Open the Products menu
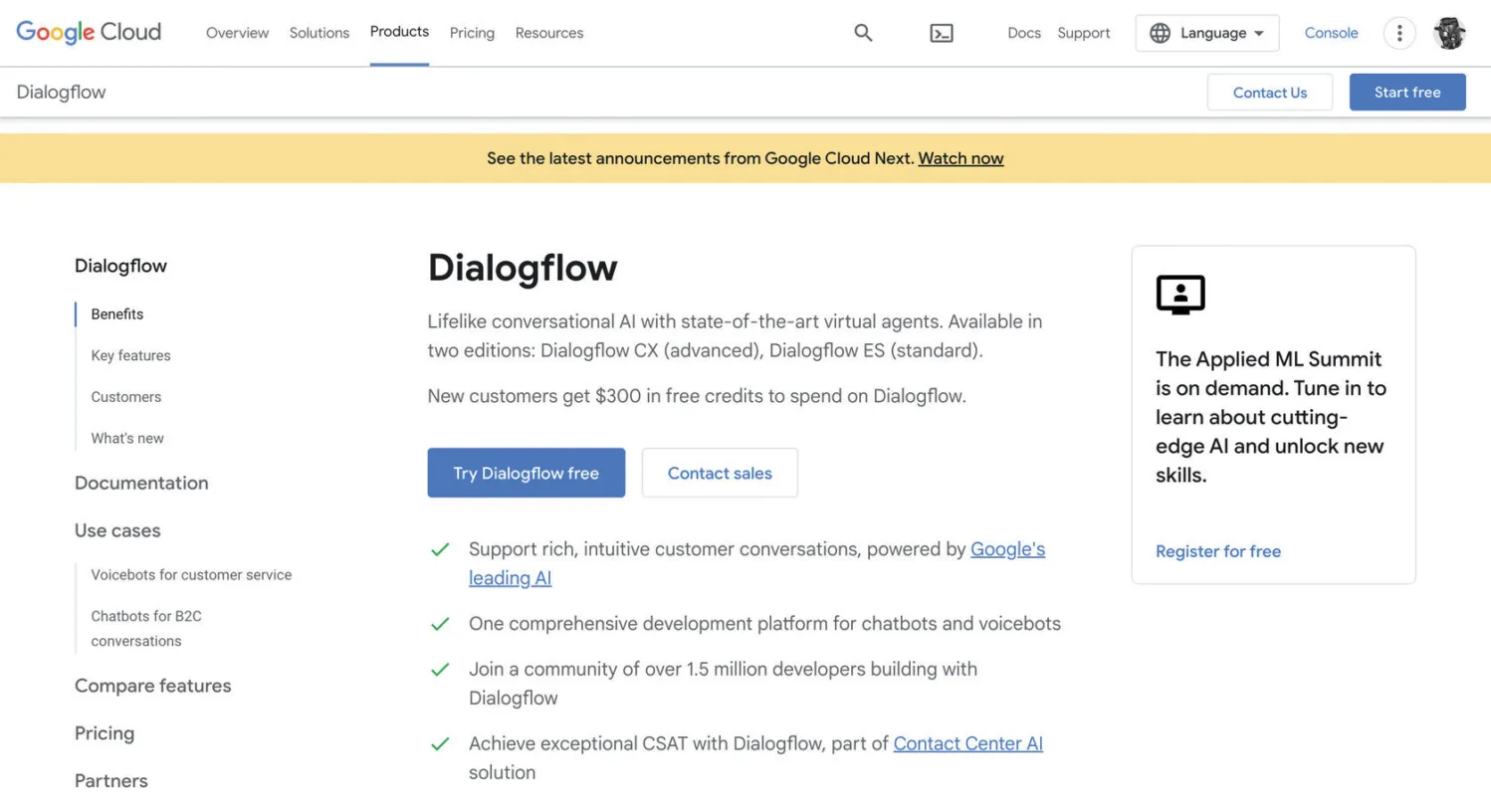The image size is (1491, 812). coord(399,32)
